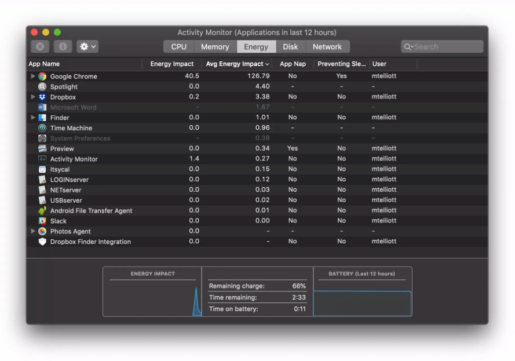The height and width of the screenshot is (361, 515).
Task: Select the Dropbox Finder Integration name
Action: coord(90,242)
